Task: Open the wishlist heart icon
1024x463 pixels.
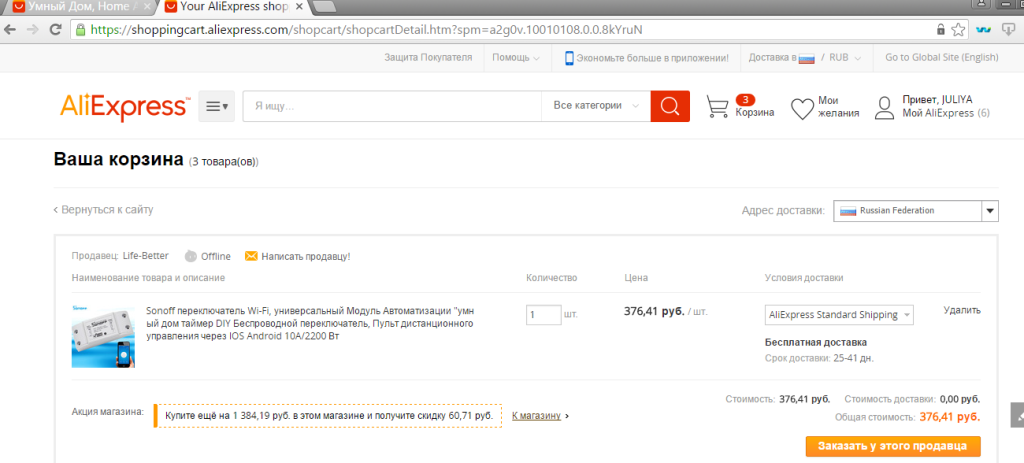Action: [x=802, y=108]
